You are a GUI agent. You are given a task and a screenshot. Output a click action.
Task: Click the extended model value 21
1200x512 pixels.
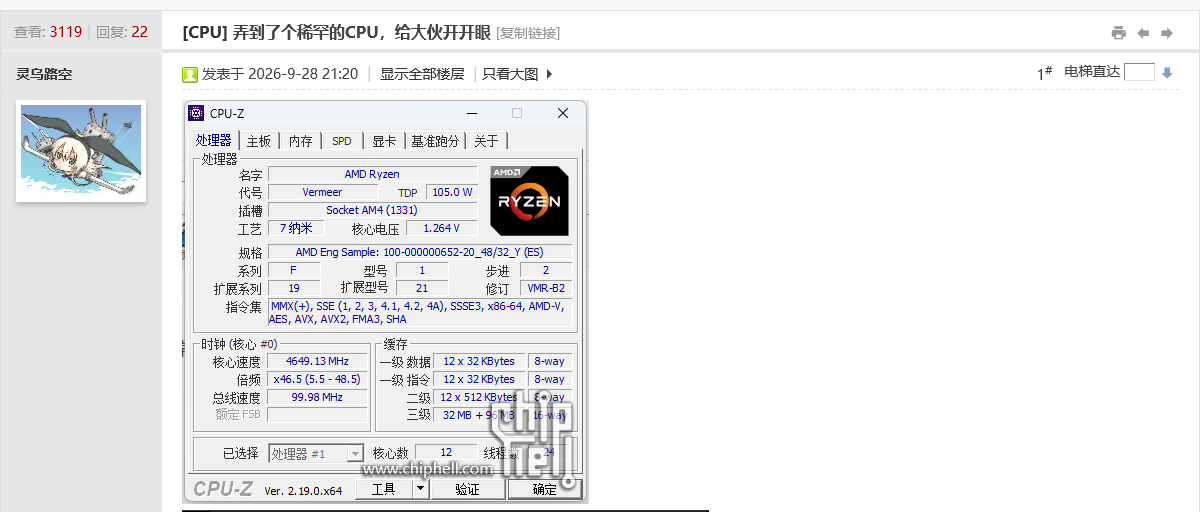click(422, 288)
